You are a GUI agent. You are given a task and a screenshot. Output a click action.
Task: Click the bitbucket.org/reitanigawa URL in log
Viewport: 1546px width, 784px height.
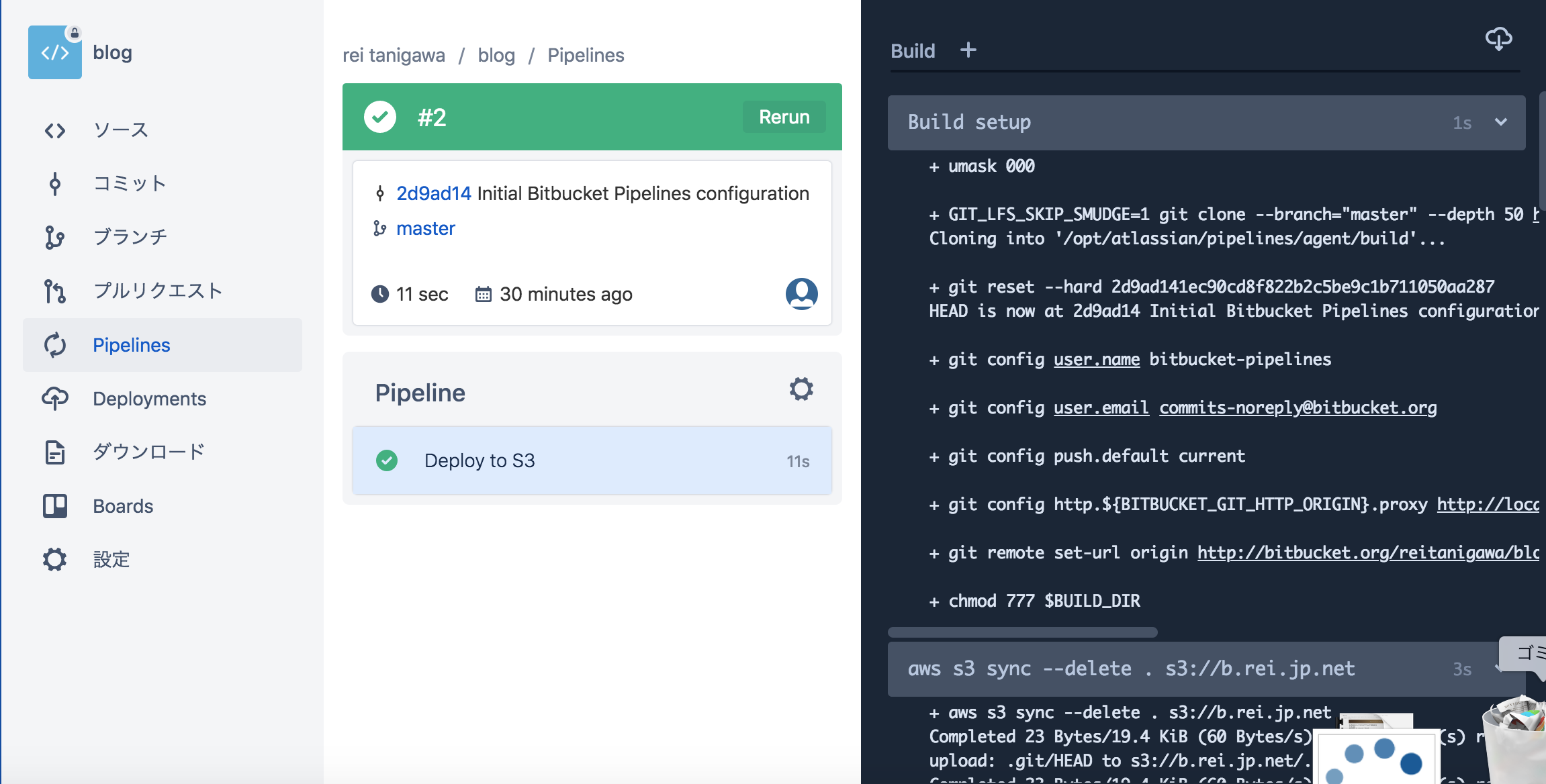tap(1368, 553)
